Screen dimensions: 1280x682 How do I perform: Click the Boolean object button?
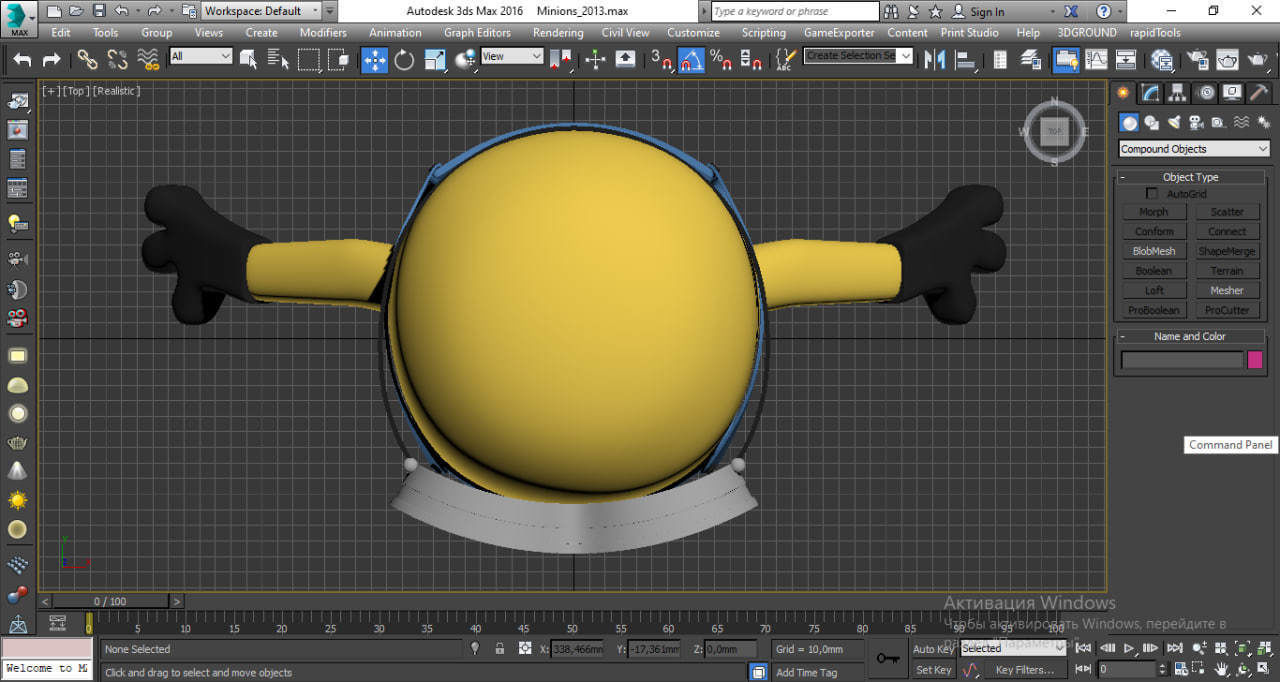tap(1154, 271)
